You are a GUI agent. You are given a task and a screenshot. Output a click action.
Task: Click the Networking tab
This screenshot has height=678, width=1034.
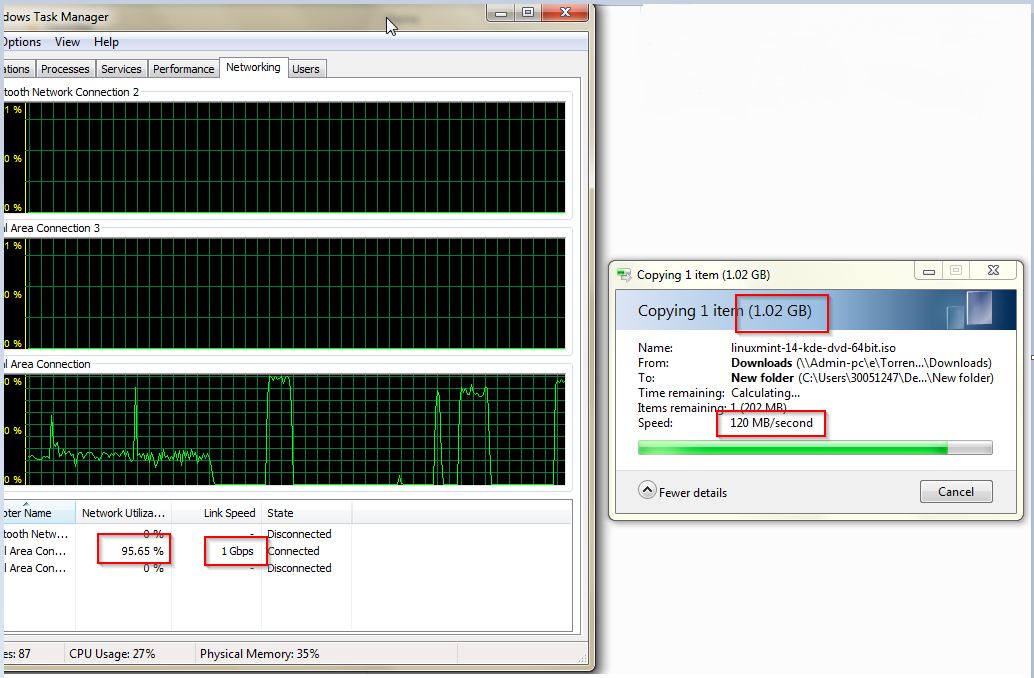coord(253,67)
